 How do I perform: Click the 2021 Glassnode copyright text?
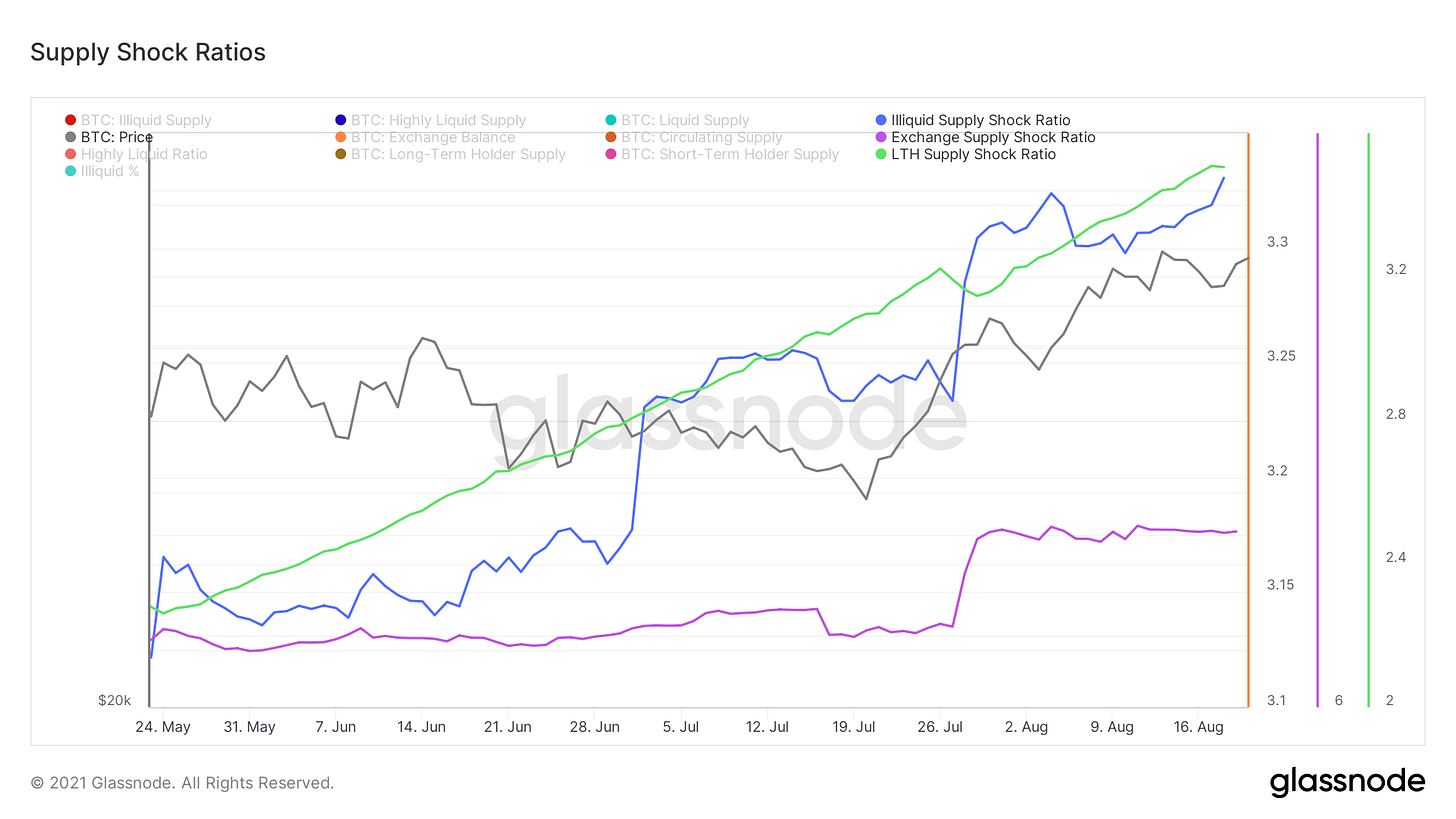pos(182,783)
